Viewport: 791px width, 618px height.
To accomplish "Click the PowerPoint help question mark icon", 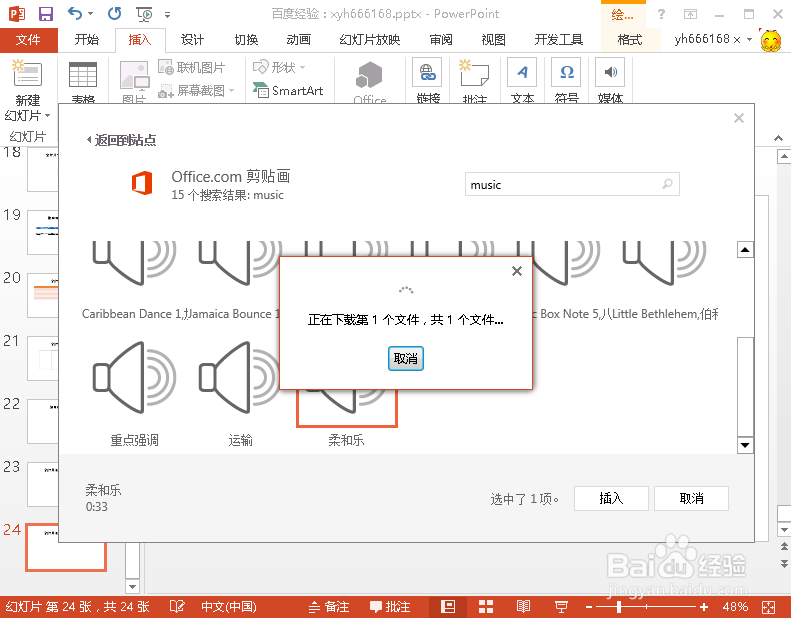I will 661,14.
